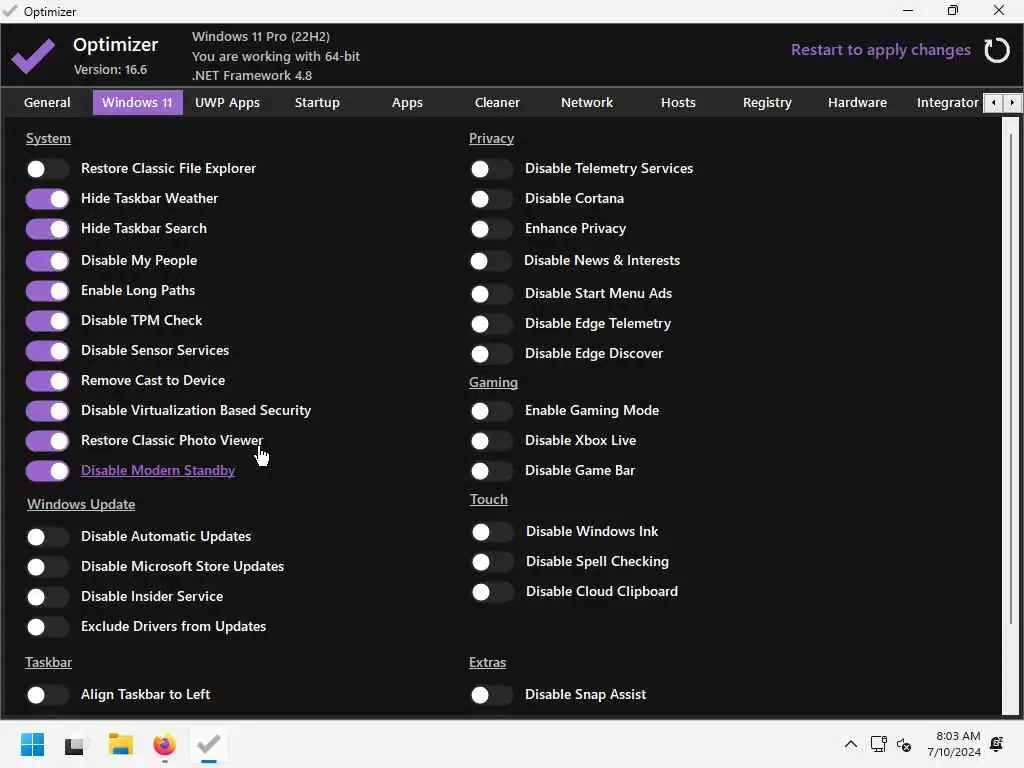Toggle Disable Edge Discover
The image size is (1024, 768).
coord(491,355)
